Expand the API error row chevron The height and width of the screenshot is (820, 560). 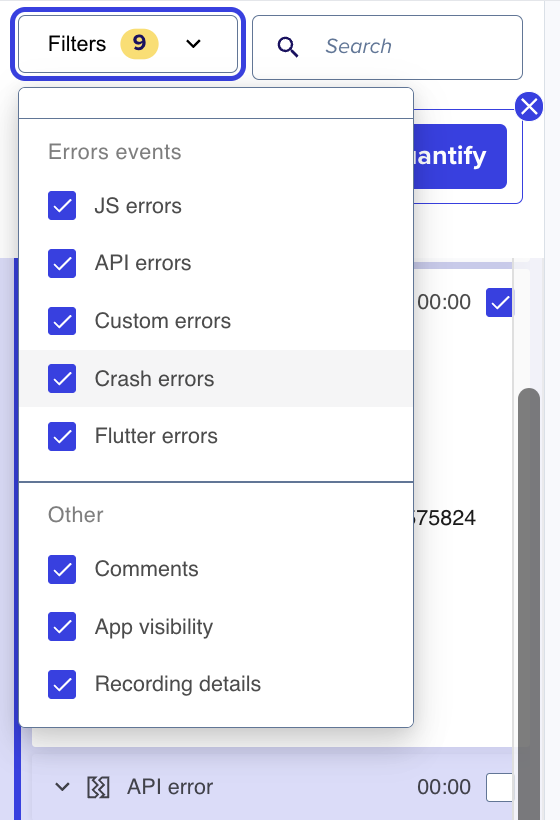(x=62, y=787)
